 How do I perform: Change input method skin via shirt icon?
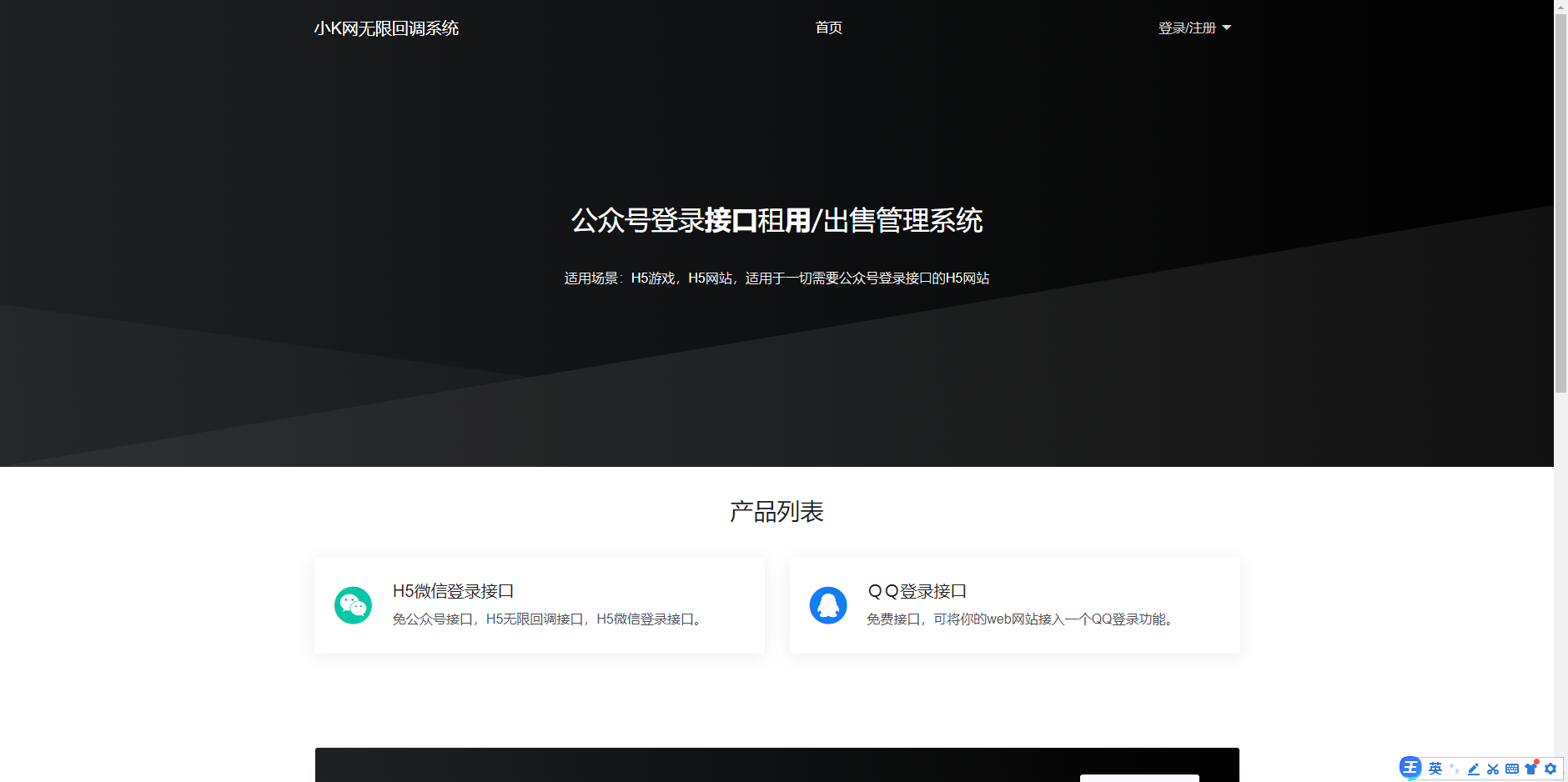tap(1531, 769)
